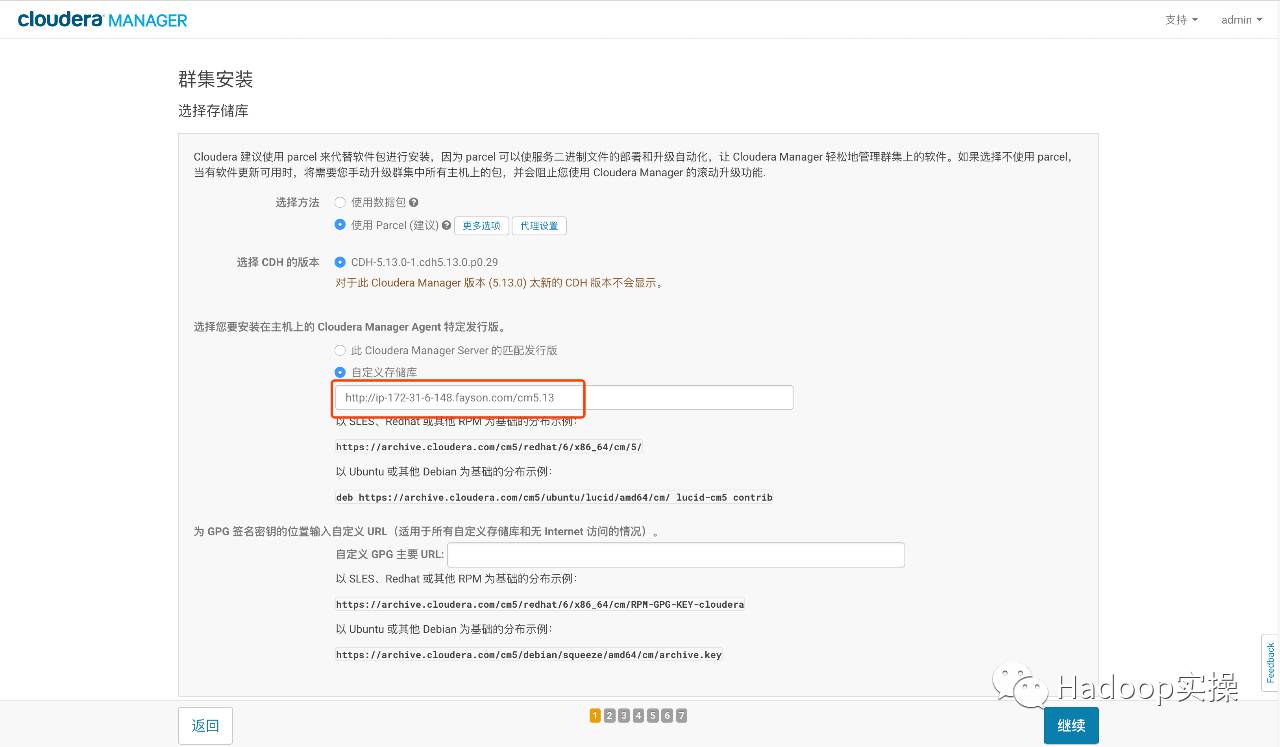Select the 自定义存储库 radio option
Viewport: 1280px width, 747px height.
pos(340,372)
